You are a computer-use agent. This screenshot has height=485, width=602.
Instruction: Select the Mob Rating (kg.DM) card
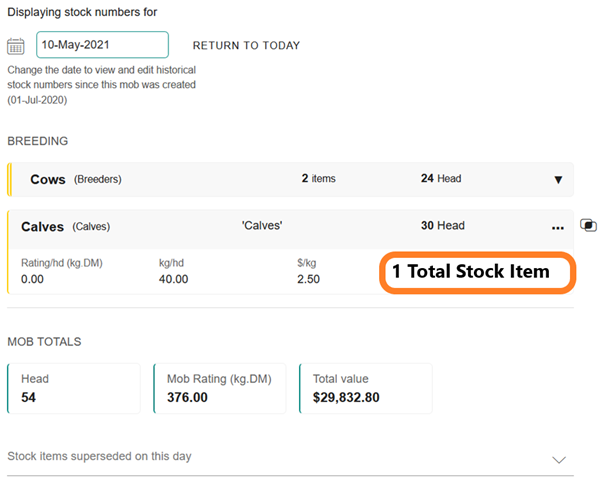coord(220,388)
